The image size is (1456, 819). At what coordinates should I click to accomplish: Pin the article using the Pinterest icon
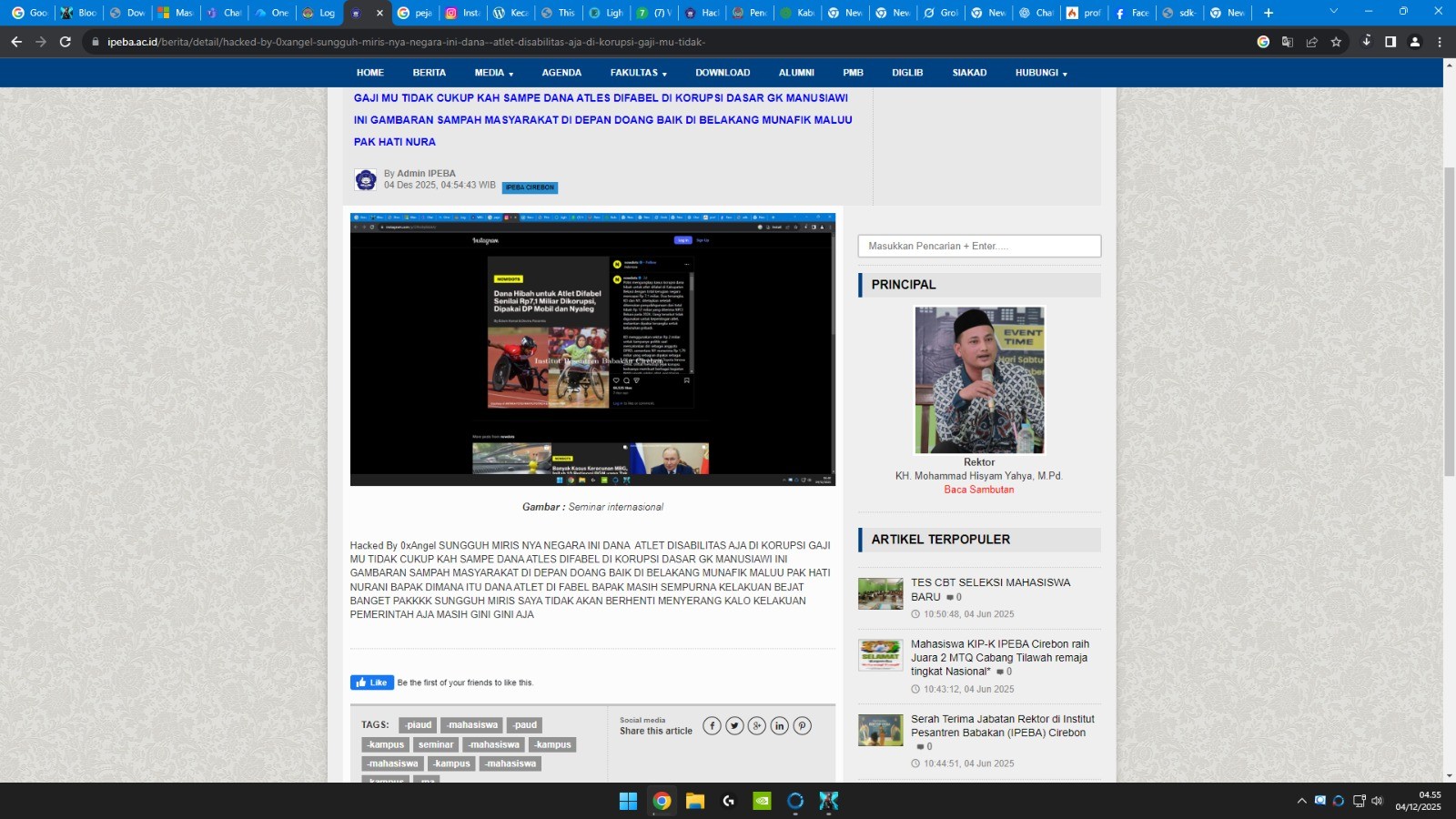pyautogui.click(x=802, y=725)
